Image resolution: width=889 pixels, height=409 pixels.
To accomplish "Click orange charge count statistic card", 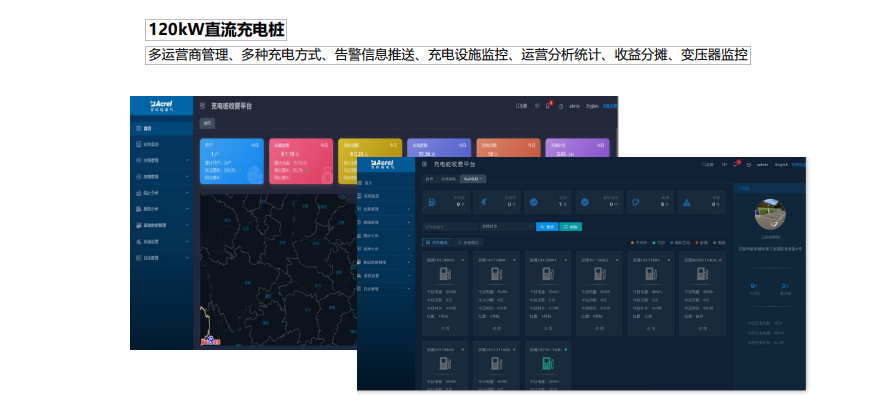I will (x=509, y=148).
